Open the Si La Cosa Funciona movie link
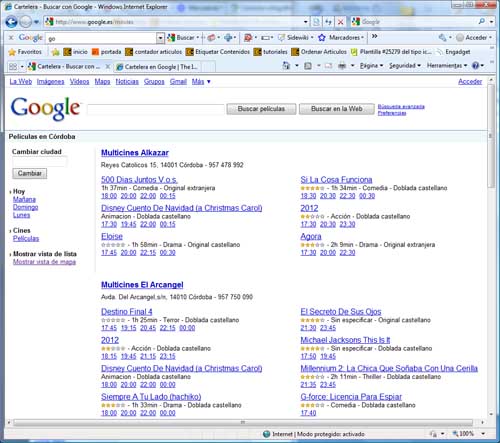The image size is (500, 443). click(x=336, y=180)
